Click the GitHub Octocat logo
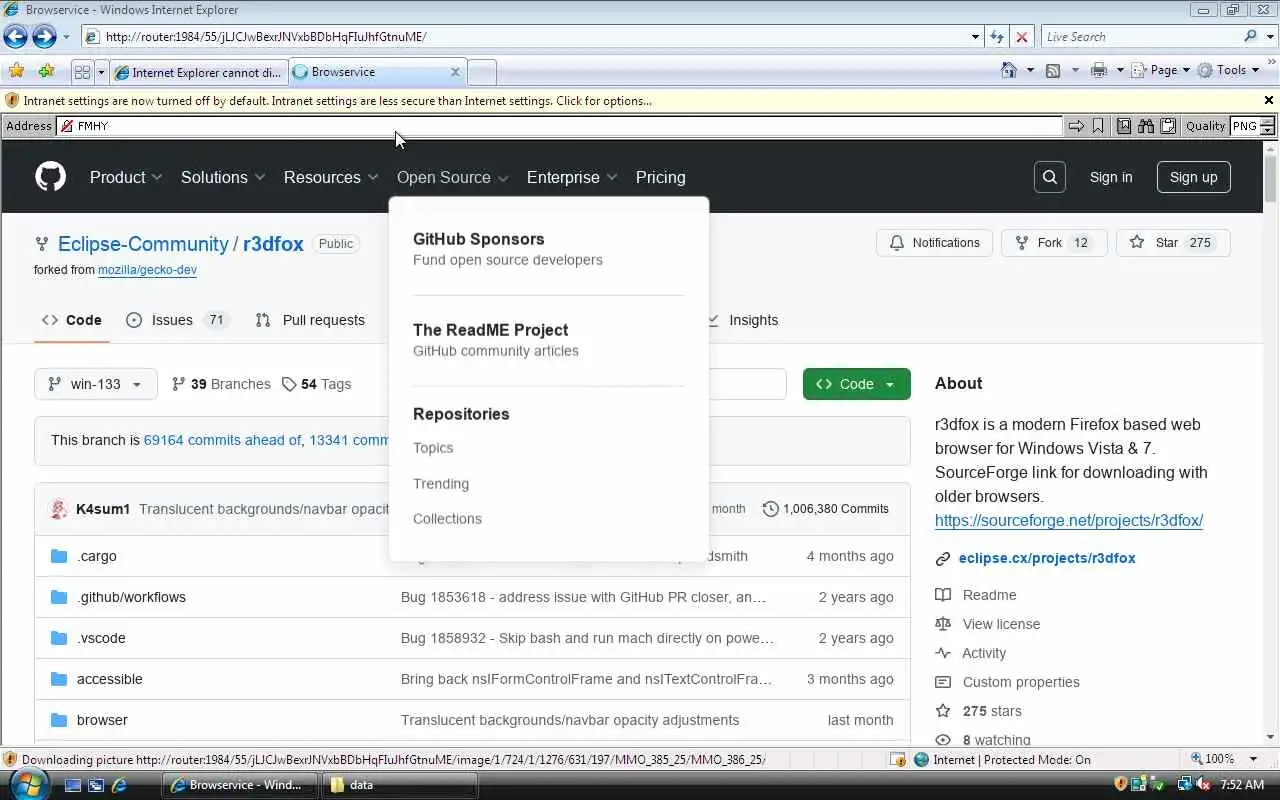The image size is (1280, 800). 51,177
